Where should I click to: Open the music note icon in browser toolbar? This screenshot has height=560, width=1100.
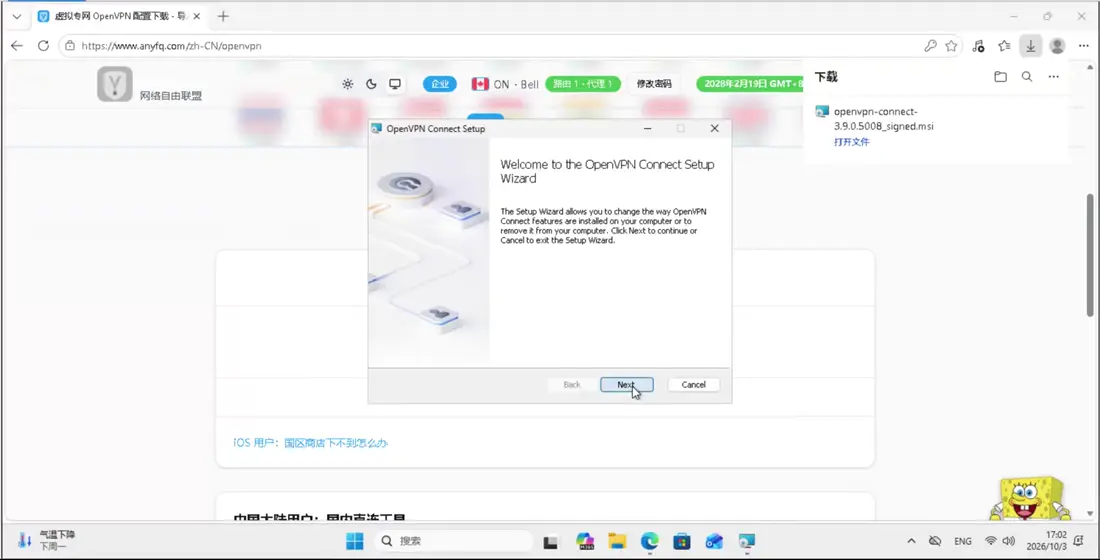pyautogui.click(x=978, y=46)
